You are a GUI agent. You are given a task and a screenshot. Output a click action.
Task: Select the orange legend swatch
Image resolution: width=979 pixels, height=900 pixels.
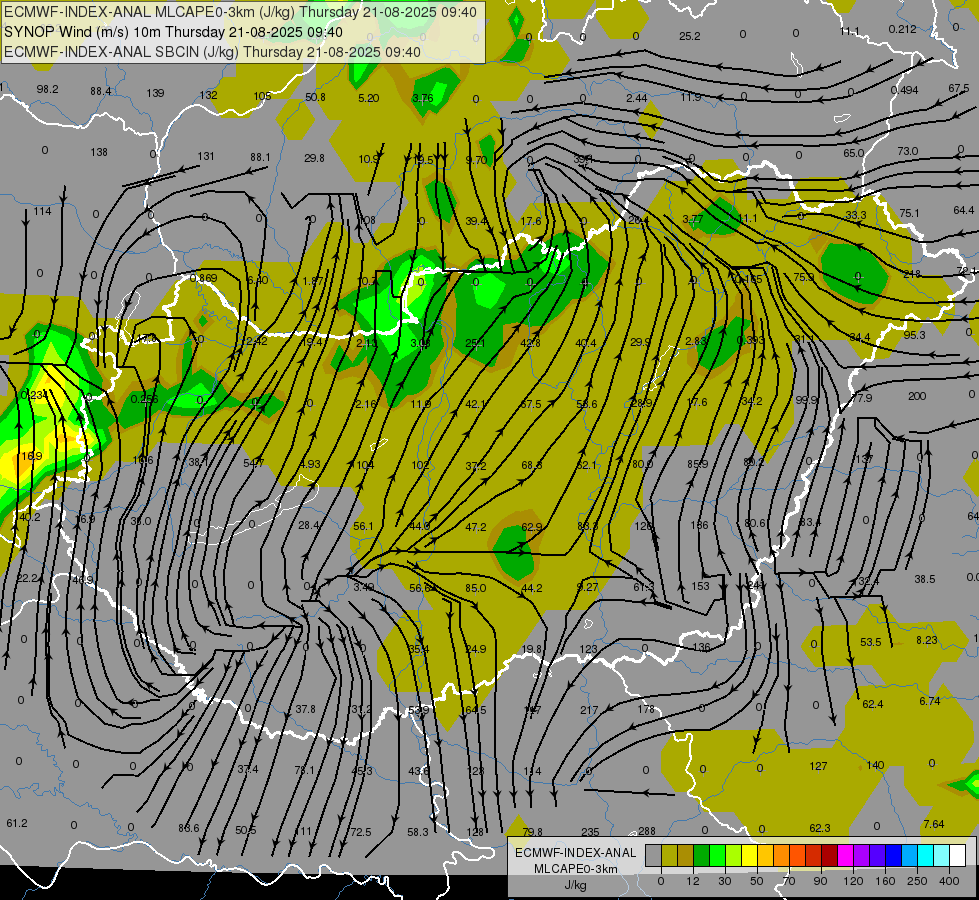point(782,855)
